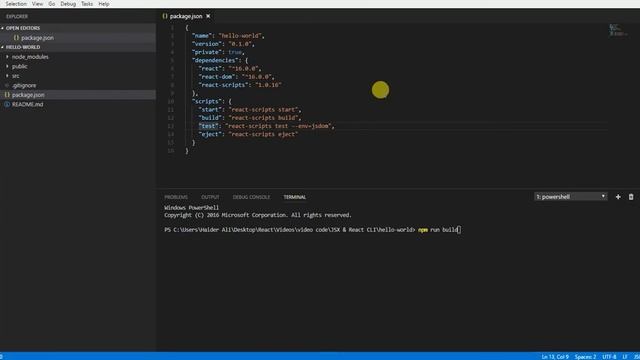Viewport: 640px width, 360px height.
Task: Click the UTF-8 encoding status item
Action: click(x=609, y=357)
